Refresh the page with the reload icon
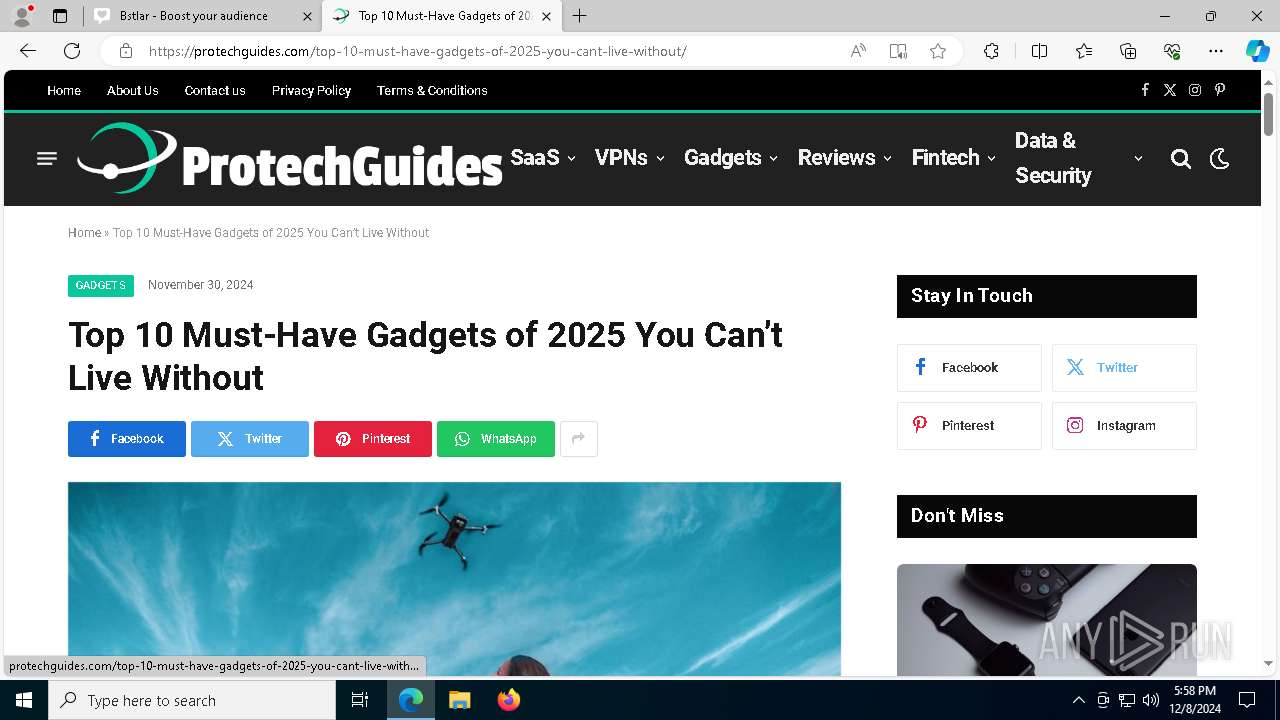The image size is (1280, 720). coord(72,51)
